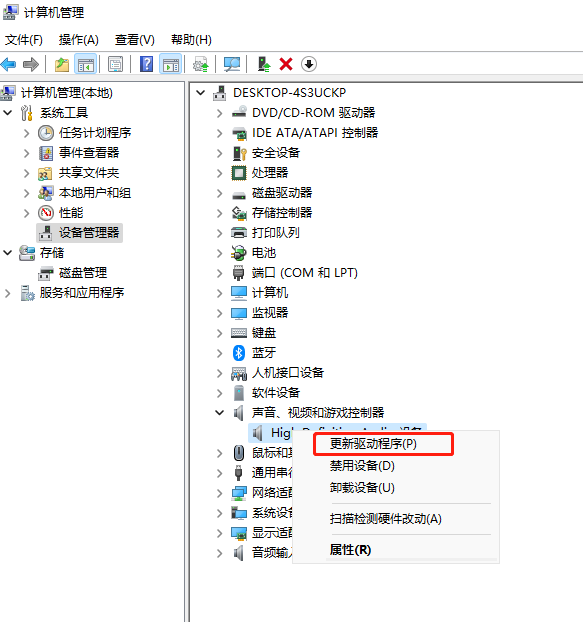Choose 扫描检测硬件改动(A) from context menu
This screenshot has height=622, width=583.
coord(385,518)
